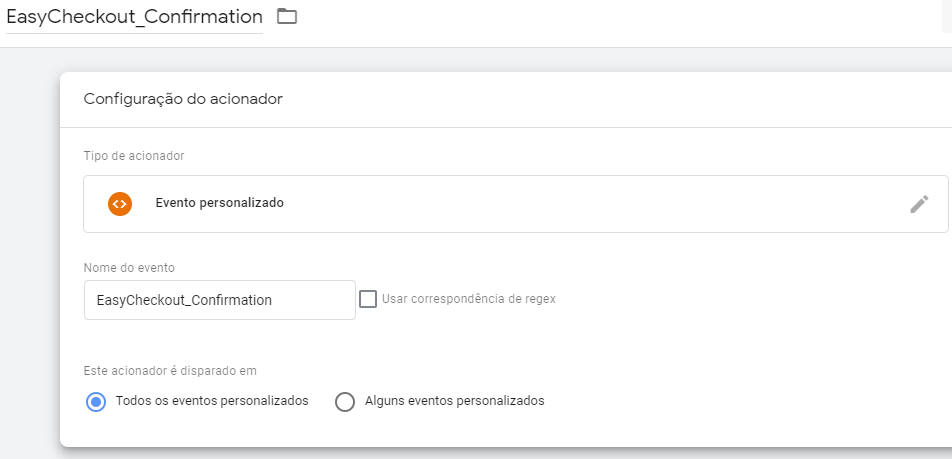Click the Tipo de acionador label
The width and height of the screenshot is (952, 459).
coord(134,156)
